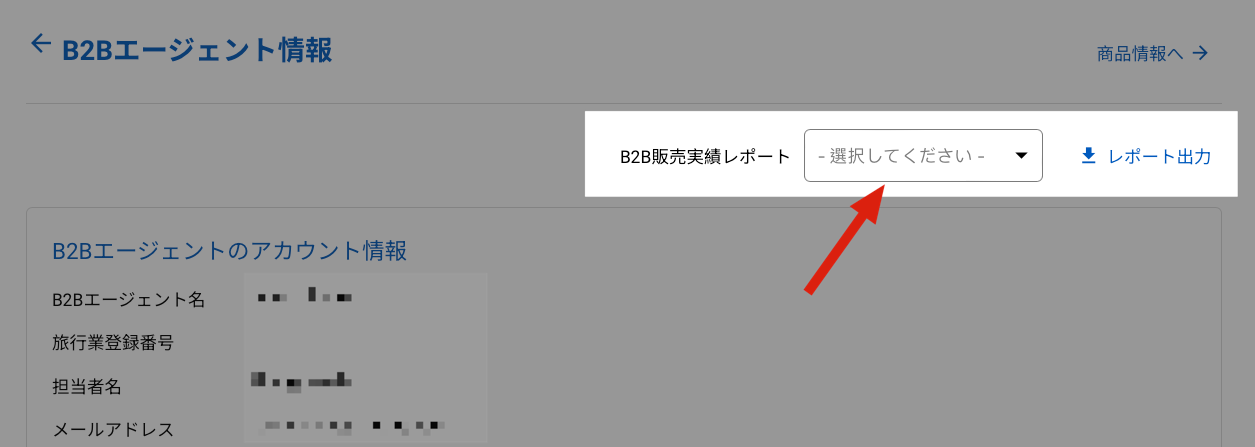Image resolution: width=1255 pixels, height=447 pixels.
Task: Click the 旅行業登録番号 field label
Action: (x=113, y=342)
